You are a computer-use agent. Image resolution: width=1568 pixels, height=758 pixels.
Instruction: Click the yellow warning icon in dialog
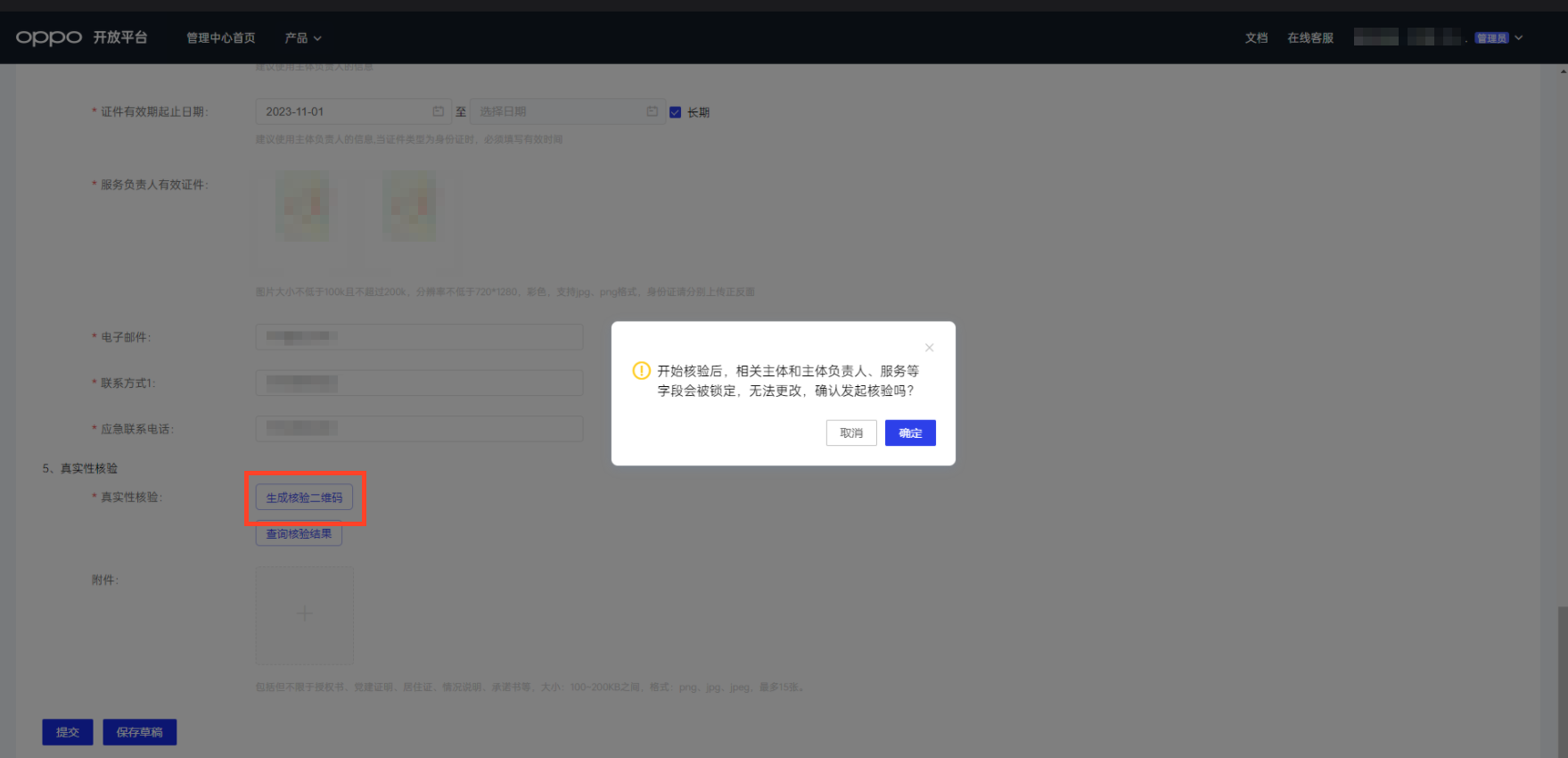[641, 371]
